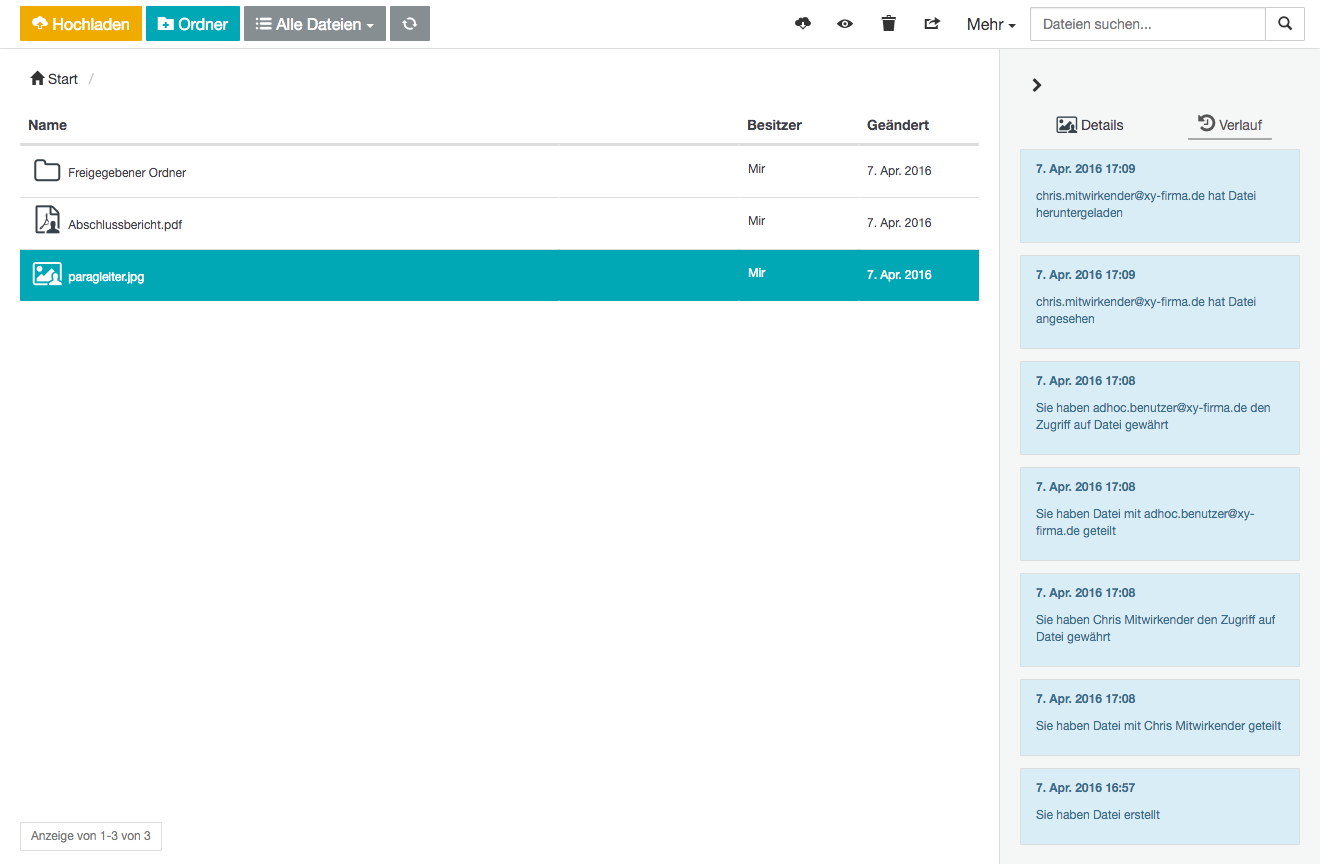Click the folder icon of Freigegebener Ordner
The height and width of the screenshot is (864, 1320).
[x=47, y=170]
